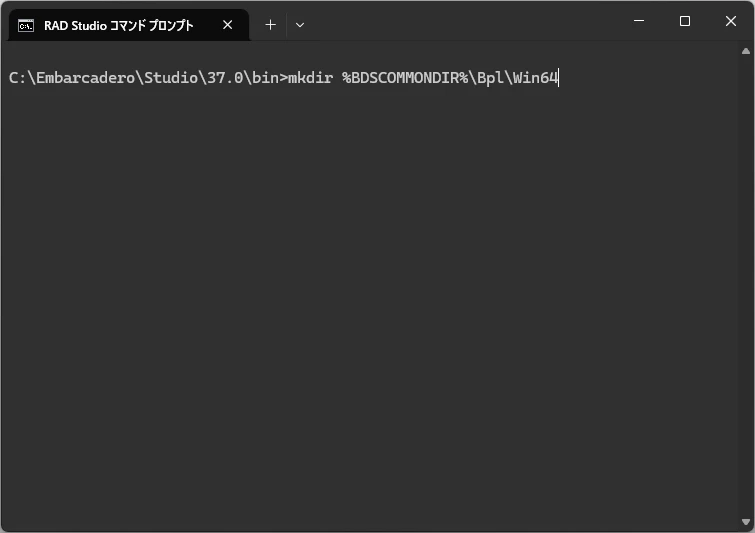Close the RAD Studio コマンド プロンプト tab
The image size is (755, 533).
(228, 25)
